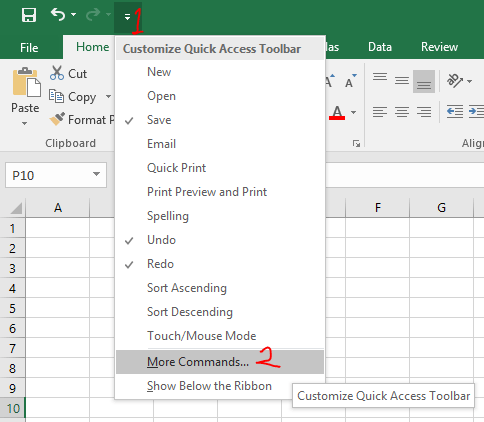Enable Print Preview and Print
The image size is (484, 422).
coord(220,192)
